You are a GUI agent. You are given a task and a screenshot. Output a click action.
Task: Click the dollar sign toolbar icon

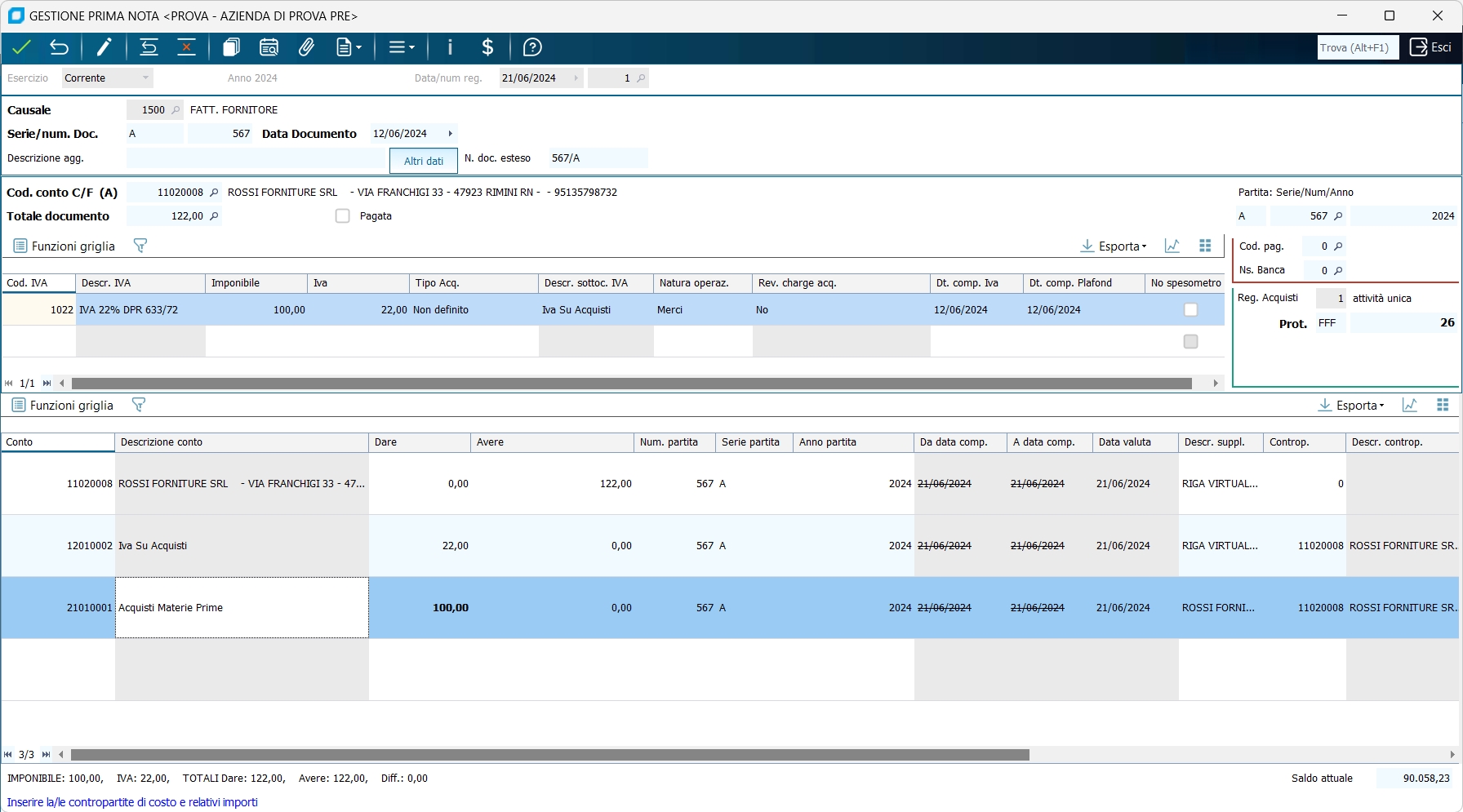point(487,47)
